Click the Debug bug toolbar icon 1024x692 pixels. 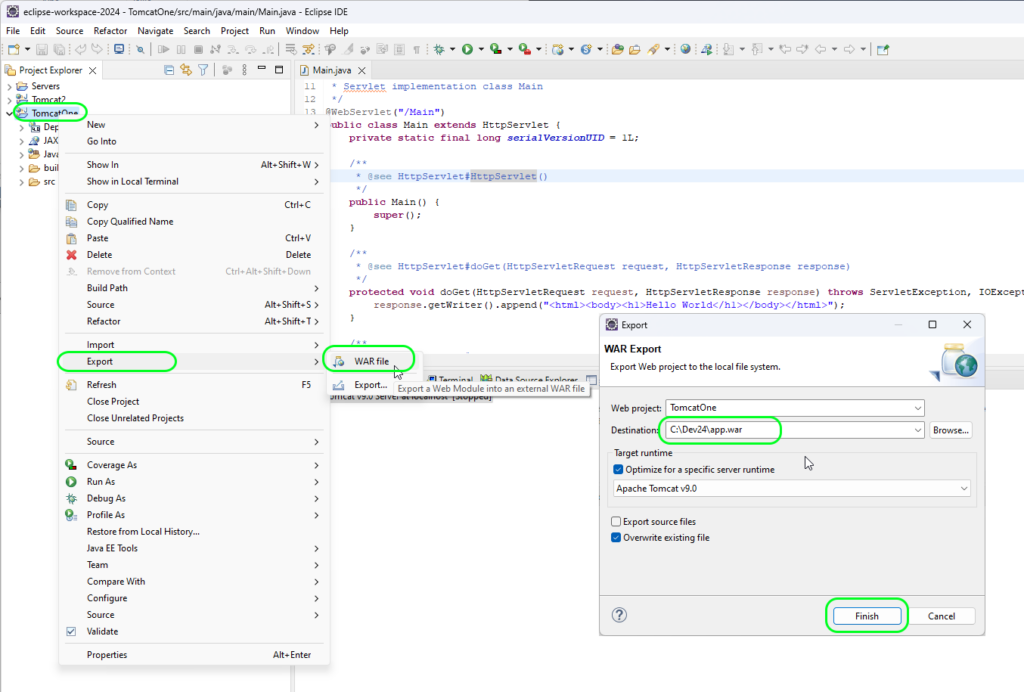tap(439, 50)
